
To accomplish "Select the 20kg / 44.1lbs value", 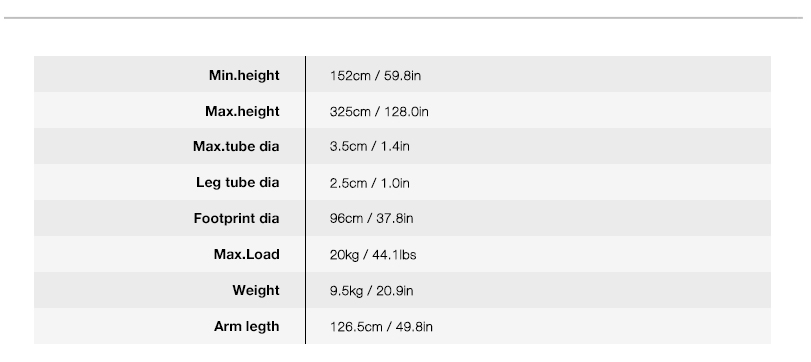I will 373,255.
